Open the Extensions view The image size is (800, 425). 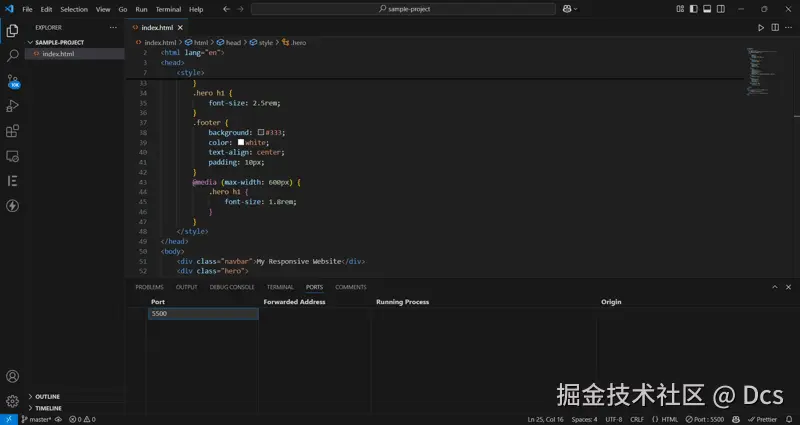tap(12, 131)
